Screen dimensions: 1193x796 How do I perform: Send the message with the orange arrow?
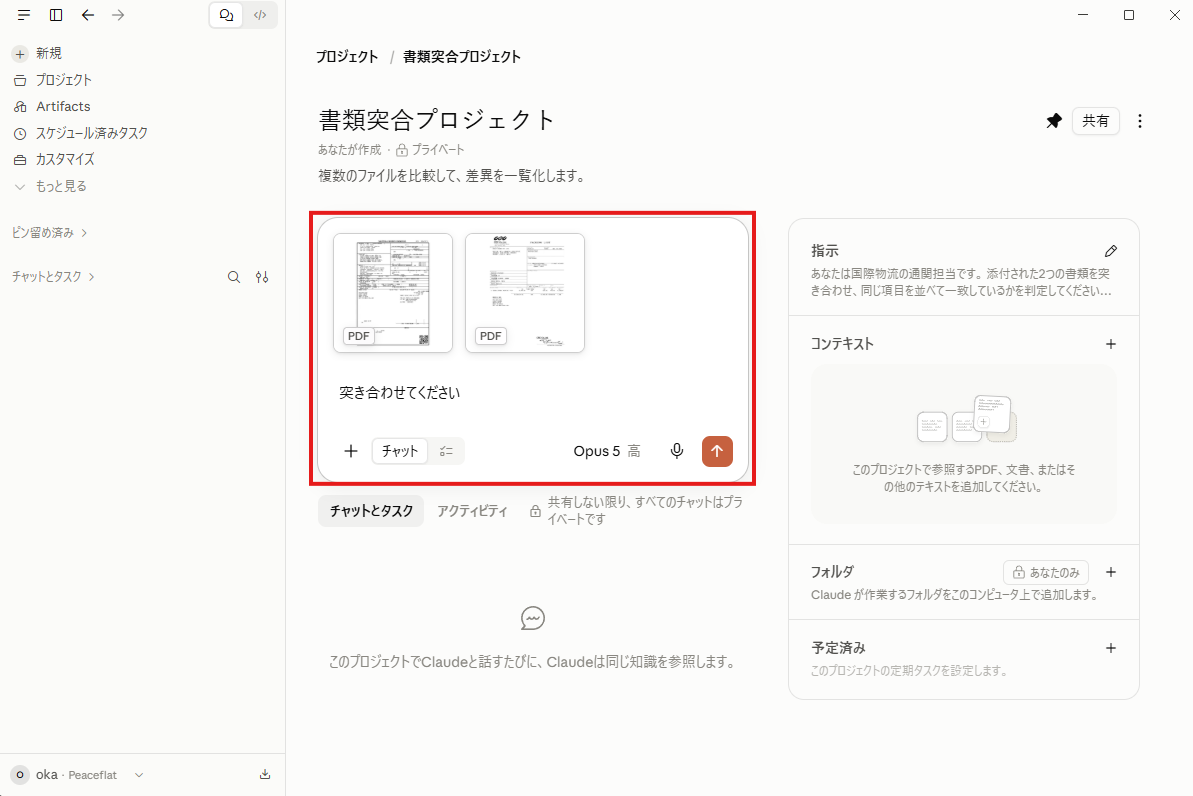(717, 451)
